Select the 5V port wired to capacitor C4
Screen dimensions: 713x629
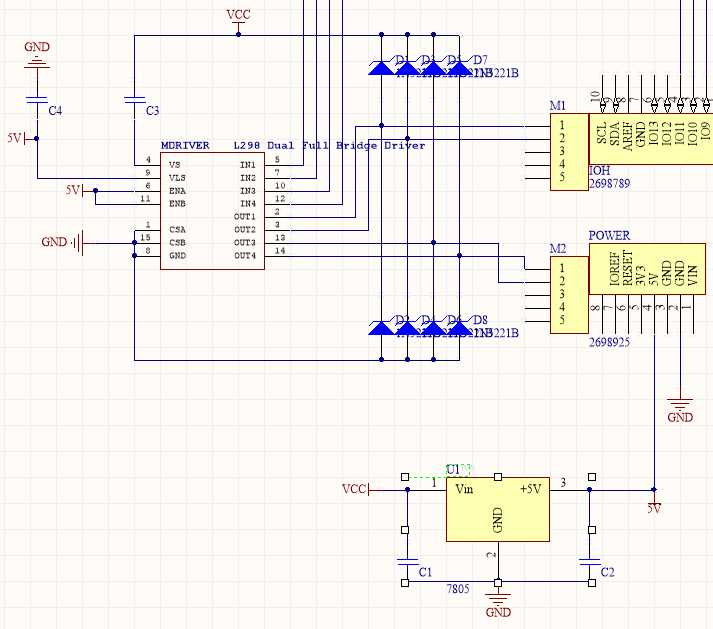pos(22,138)
